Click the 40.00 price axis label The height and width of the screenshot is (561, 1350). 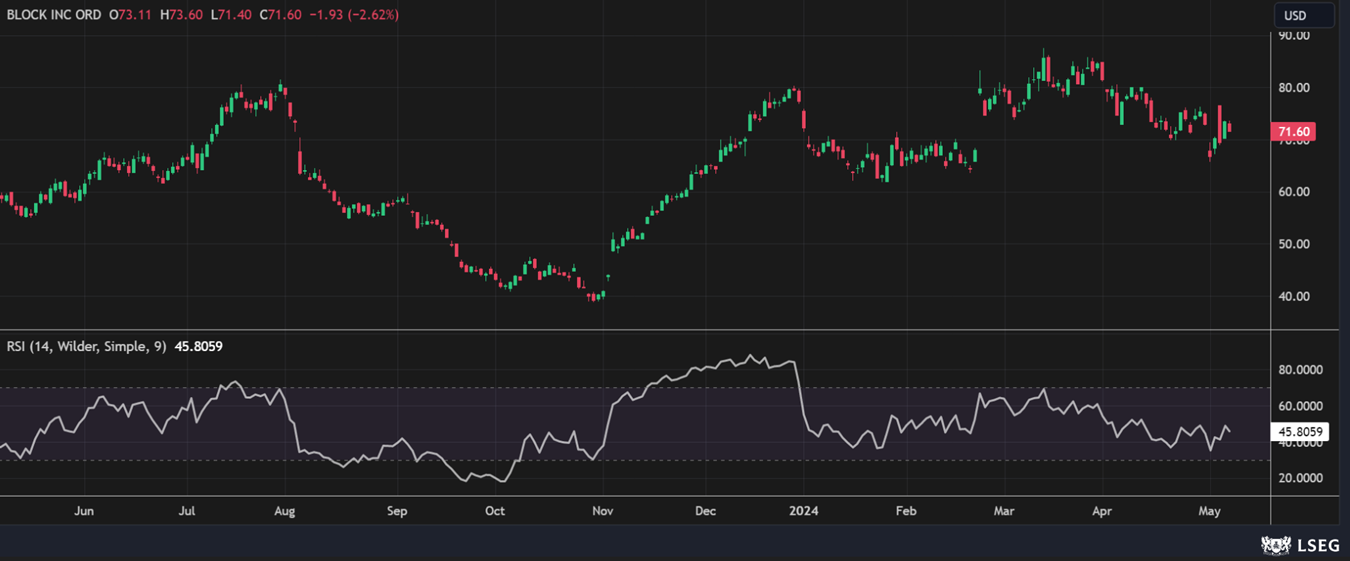(1295, 296)
